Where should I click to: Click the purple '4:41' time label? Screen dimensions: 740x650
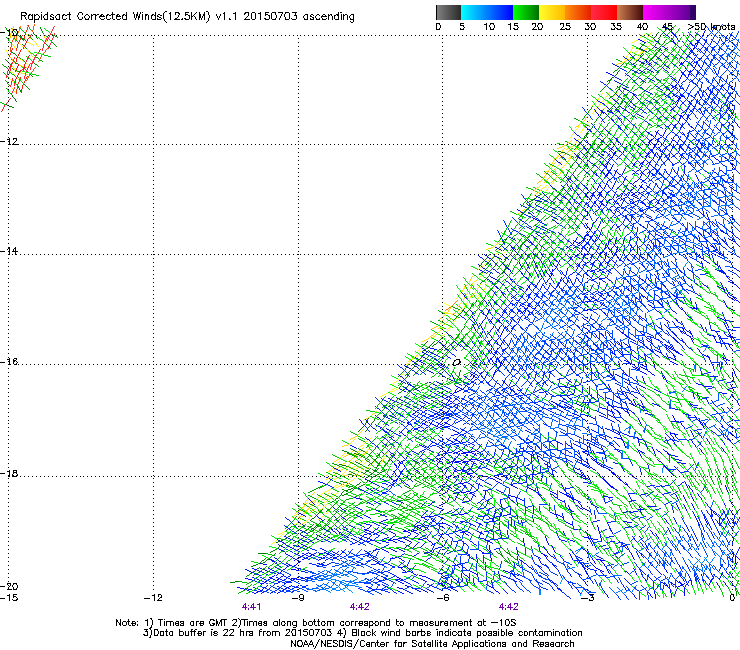coord(252,607)
